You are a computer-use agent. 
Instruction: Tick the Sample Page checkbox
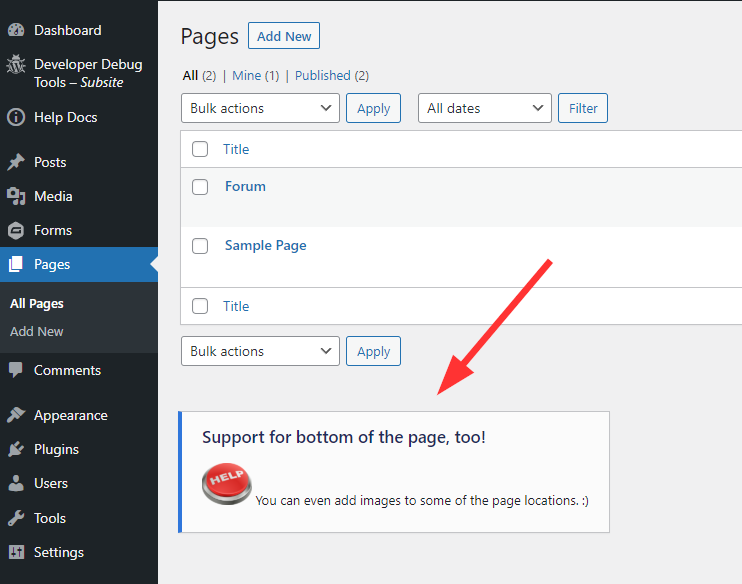200,246
